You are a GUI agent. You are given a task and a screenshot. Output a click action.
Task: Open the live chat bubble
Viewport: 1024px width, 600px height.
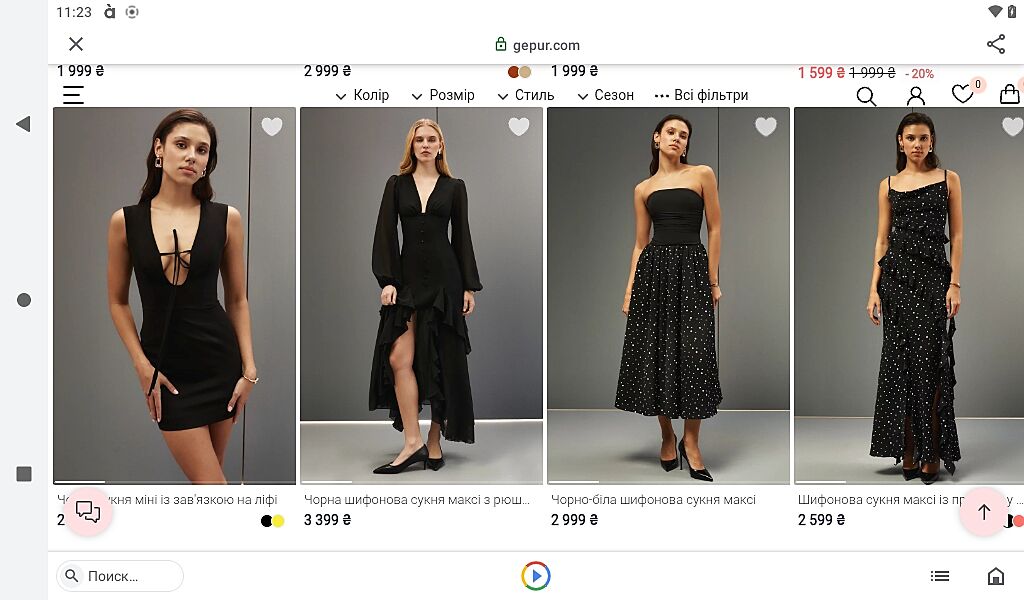[88, 512]
